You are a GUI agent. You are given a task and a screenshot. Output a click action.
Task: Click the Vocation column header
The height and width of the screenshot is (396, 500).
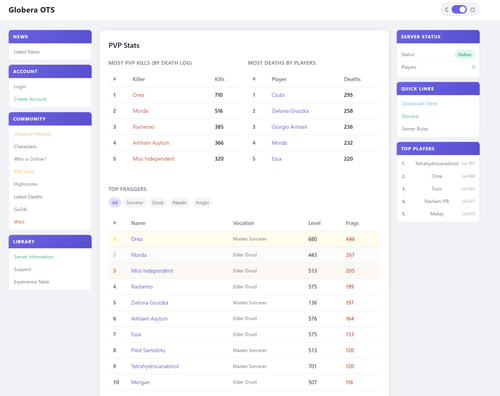pyautogui.click(x=243, y=223)
